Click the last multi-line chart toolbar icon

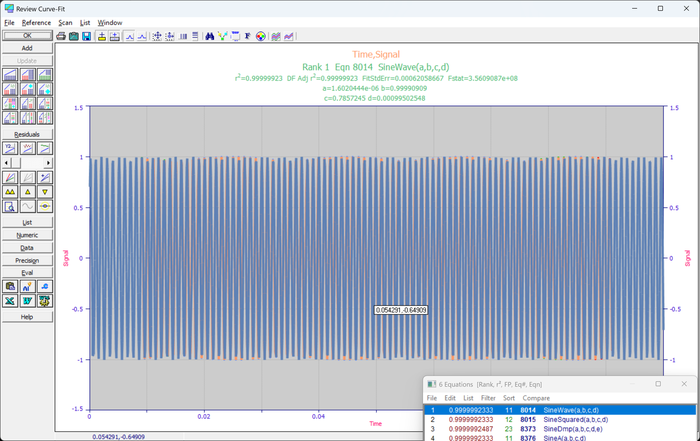coord(289,36)
